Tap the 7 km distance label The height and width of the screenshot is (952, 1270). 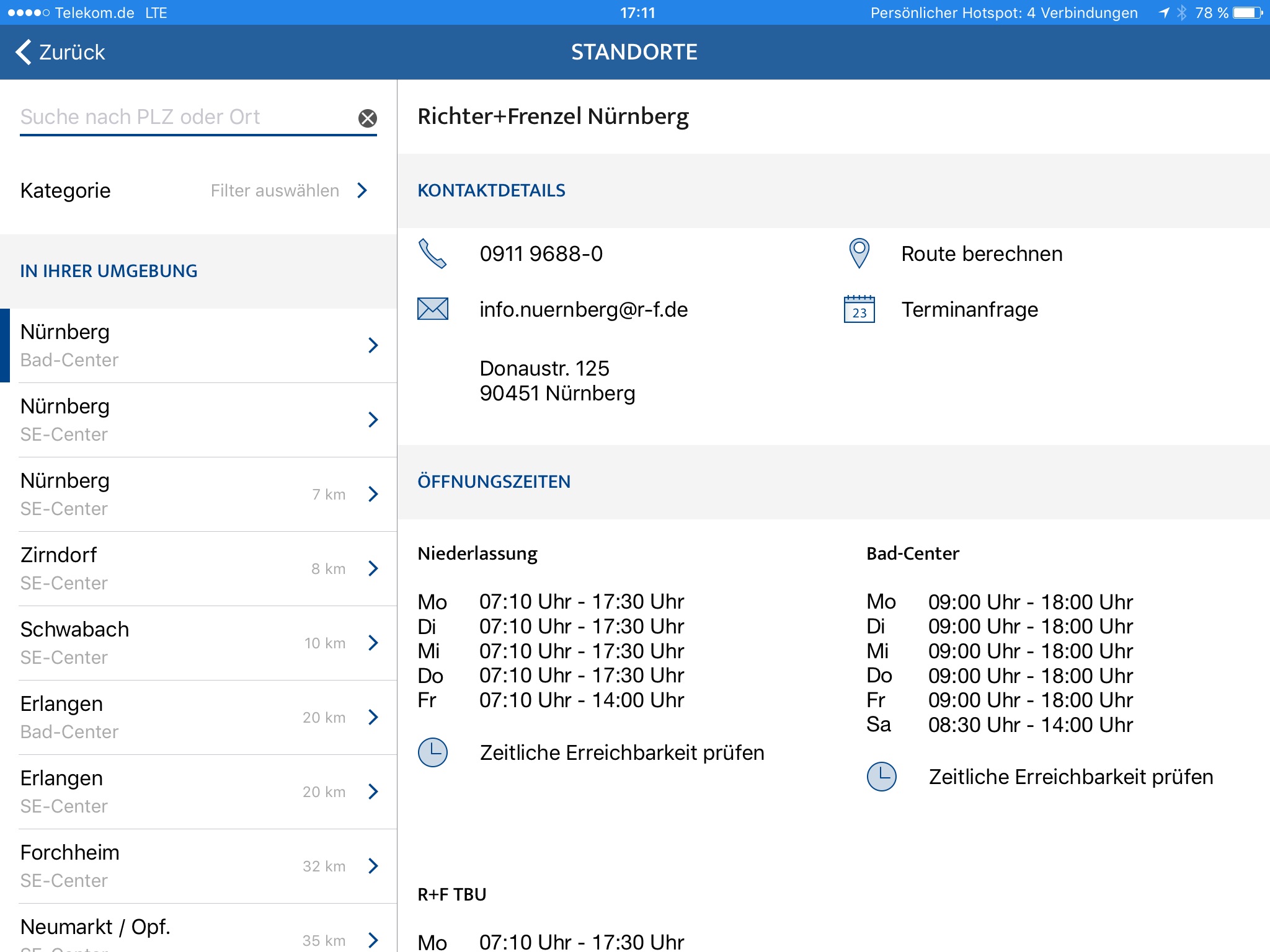[329, 494]
